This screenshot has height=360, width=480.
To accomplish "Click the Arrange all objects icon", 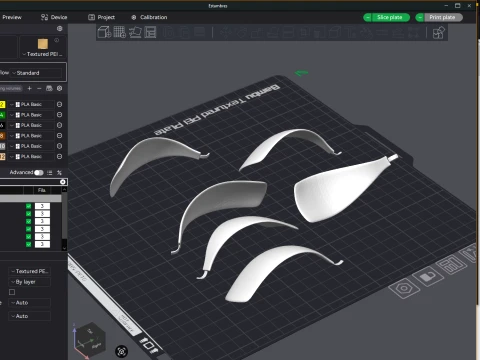I will point(150,32).
